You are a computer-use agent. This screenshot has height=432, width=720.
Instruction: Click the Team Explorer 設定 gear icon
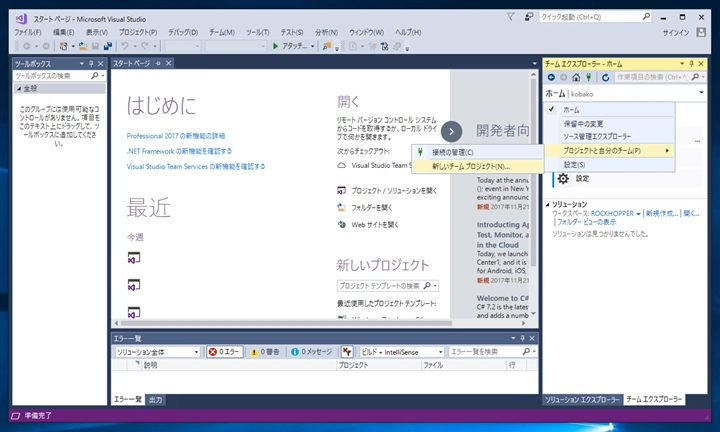click(x=563, y=179)
